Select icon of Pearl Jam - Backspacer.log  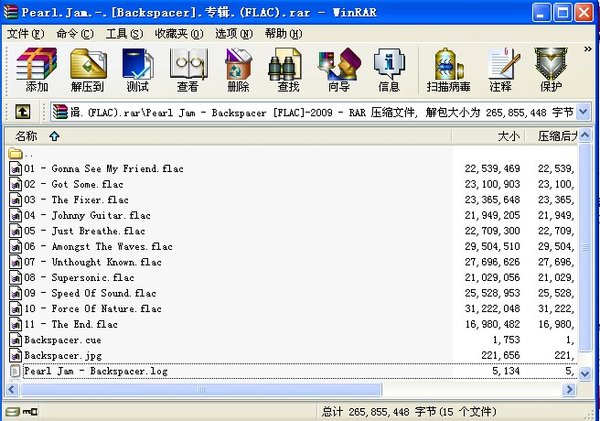click(x=15, y=371)
